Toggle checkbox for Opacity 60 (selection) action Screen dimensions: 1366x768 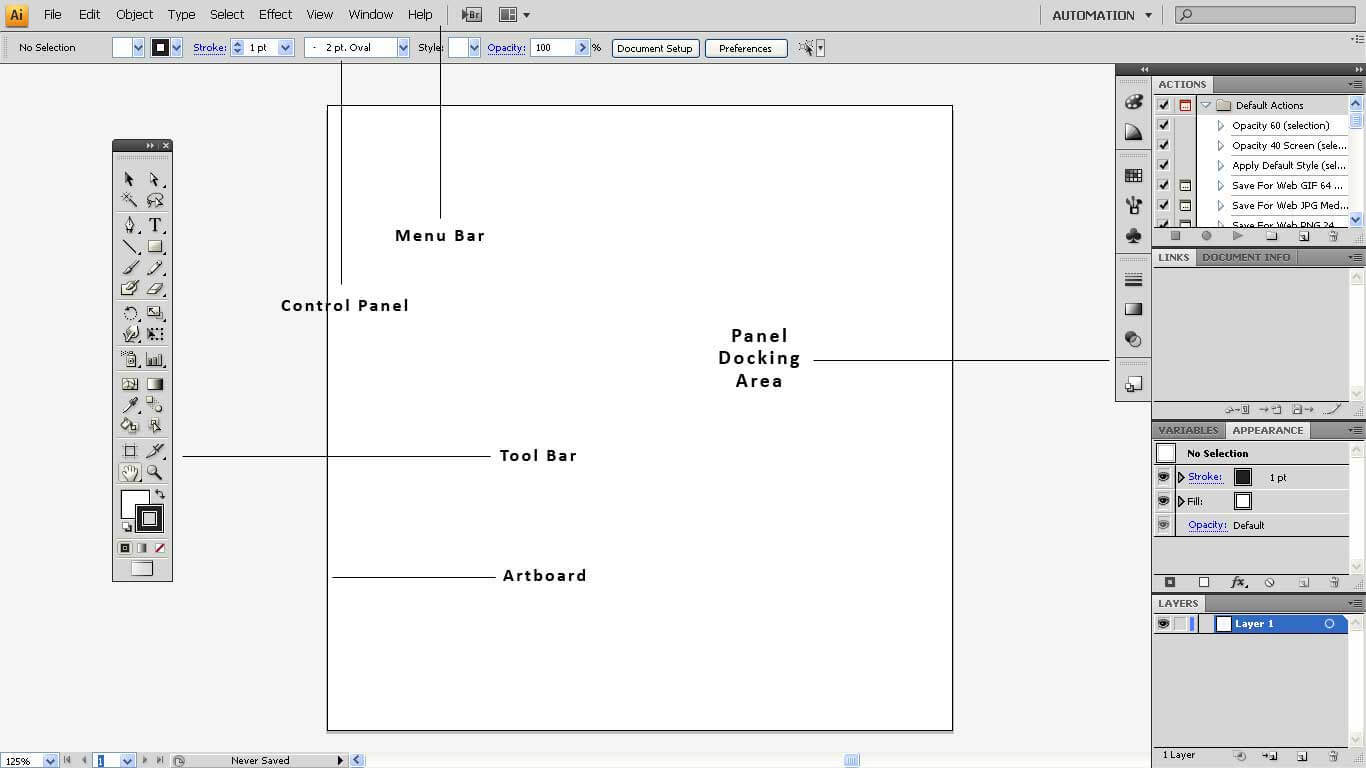pyautogui.click(x=1163, y=125)
